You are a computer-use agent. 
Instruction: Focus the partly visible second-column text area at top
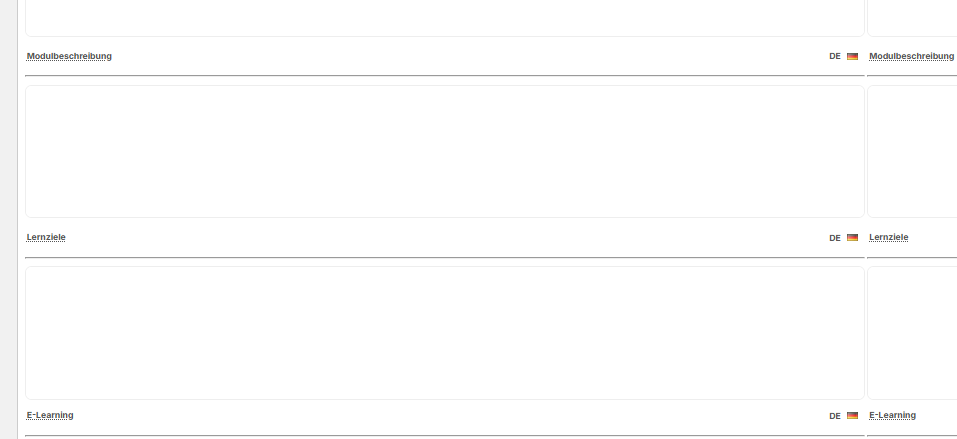point(912,18)
